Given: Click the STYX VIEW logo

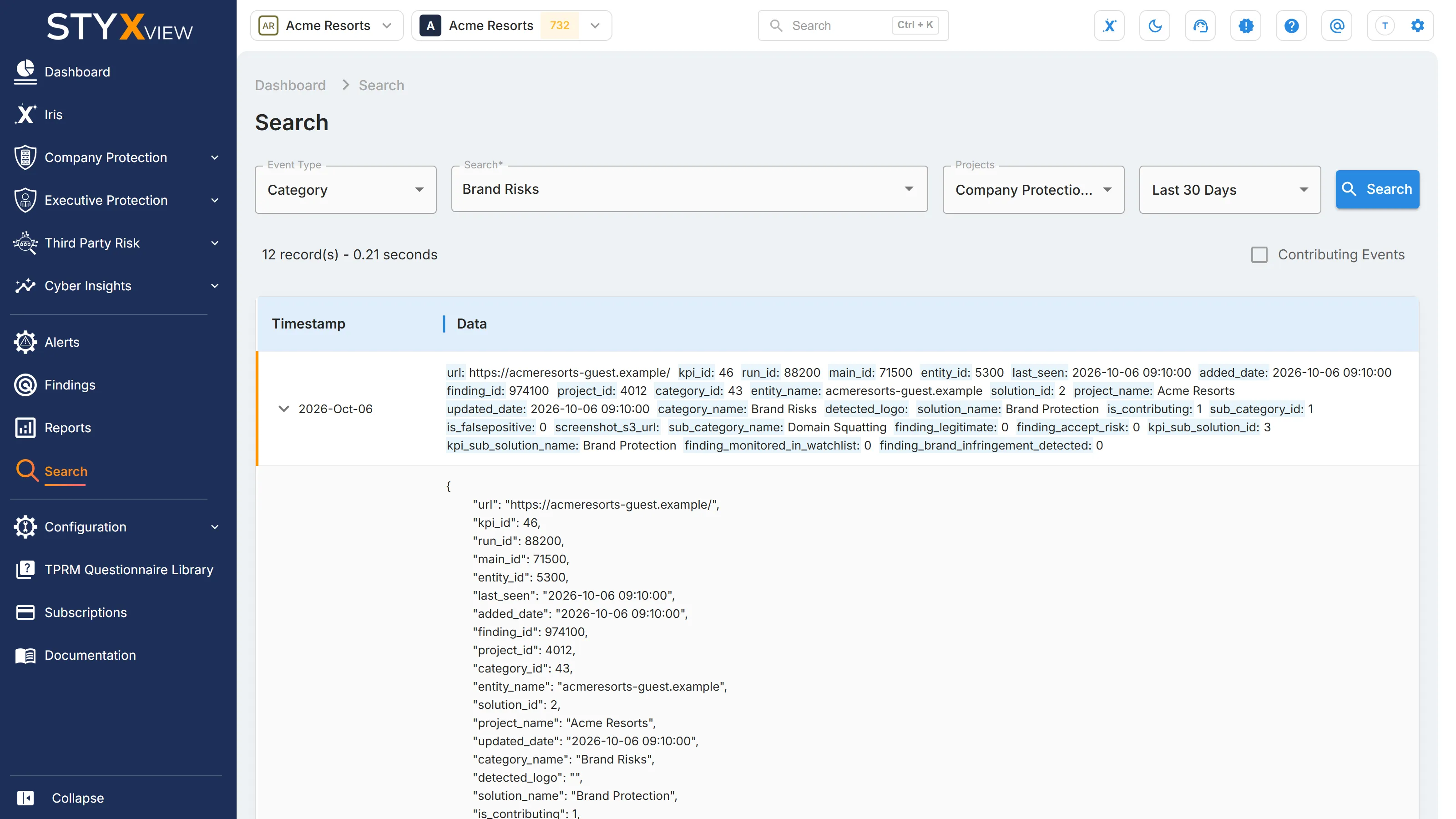Looking at the screenshot, I should point(120,27).
